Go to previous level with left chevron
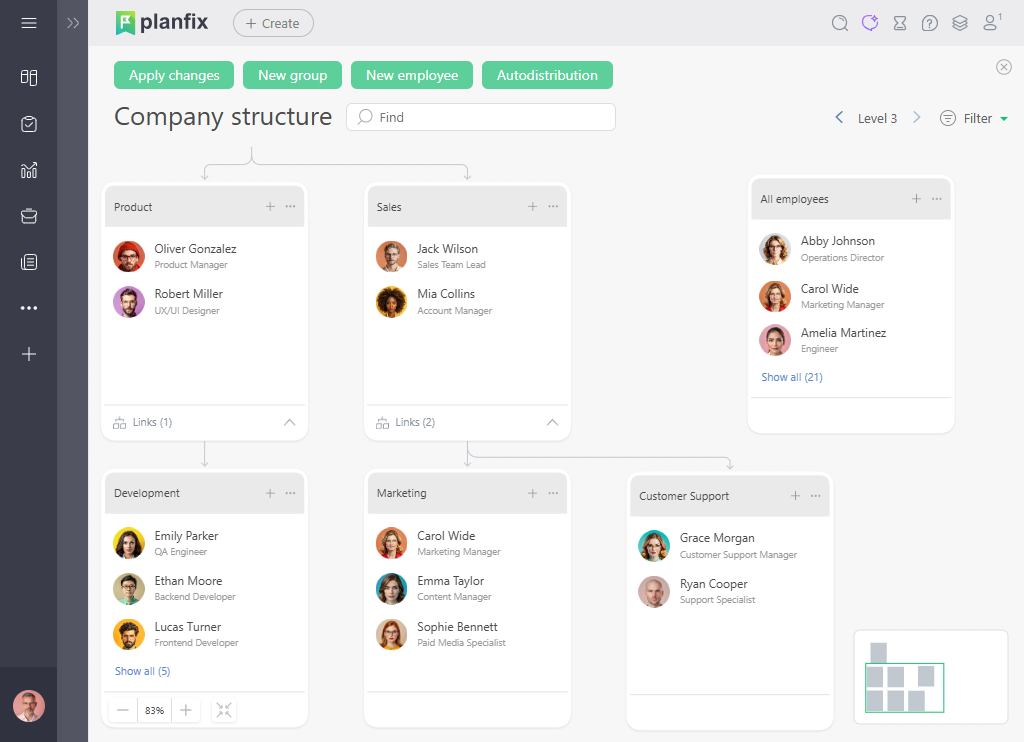The image size is (1024, 742). click(x=839, y=118)
